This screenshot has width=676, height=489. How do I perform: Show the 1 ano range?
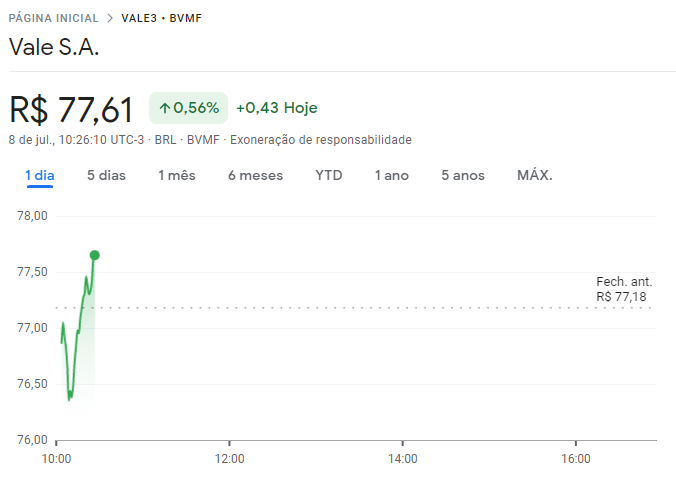392,175
